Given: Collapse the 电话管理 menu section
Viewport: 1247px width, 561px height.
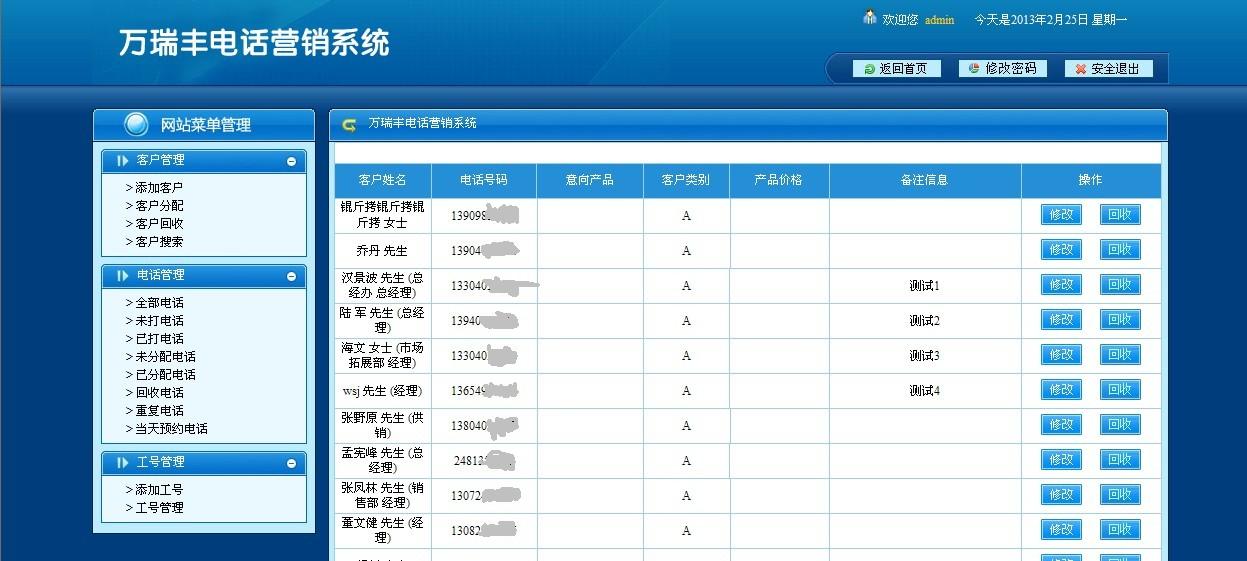Looking at the screenshot, I should [291, 276].
